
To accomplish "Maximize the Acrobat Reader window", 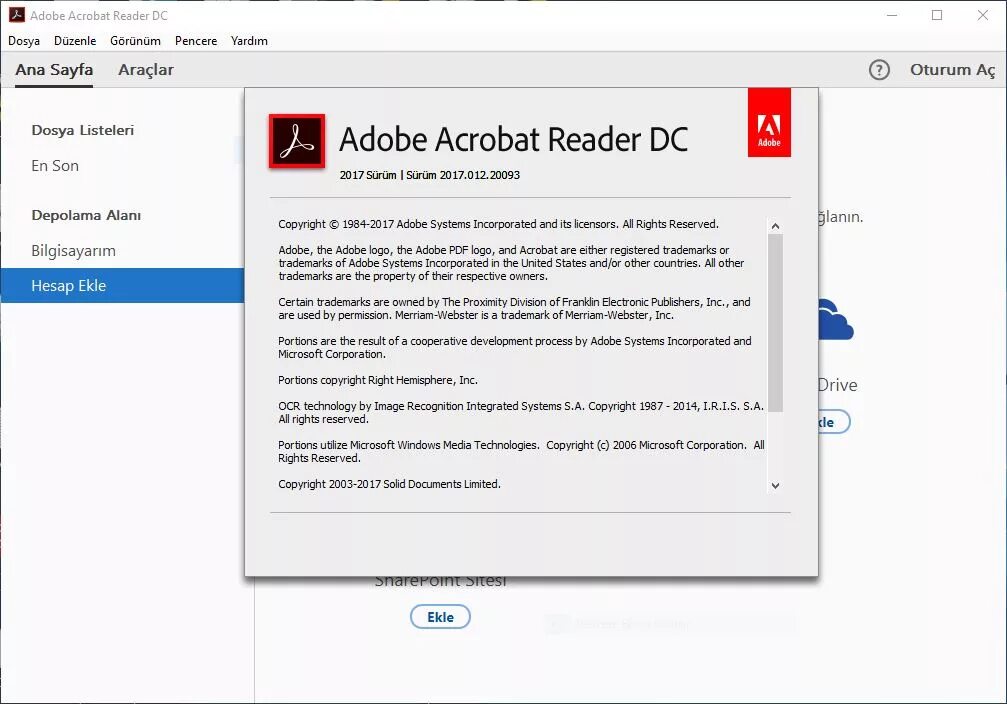I will coord(937,15).
